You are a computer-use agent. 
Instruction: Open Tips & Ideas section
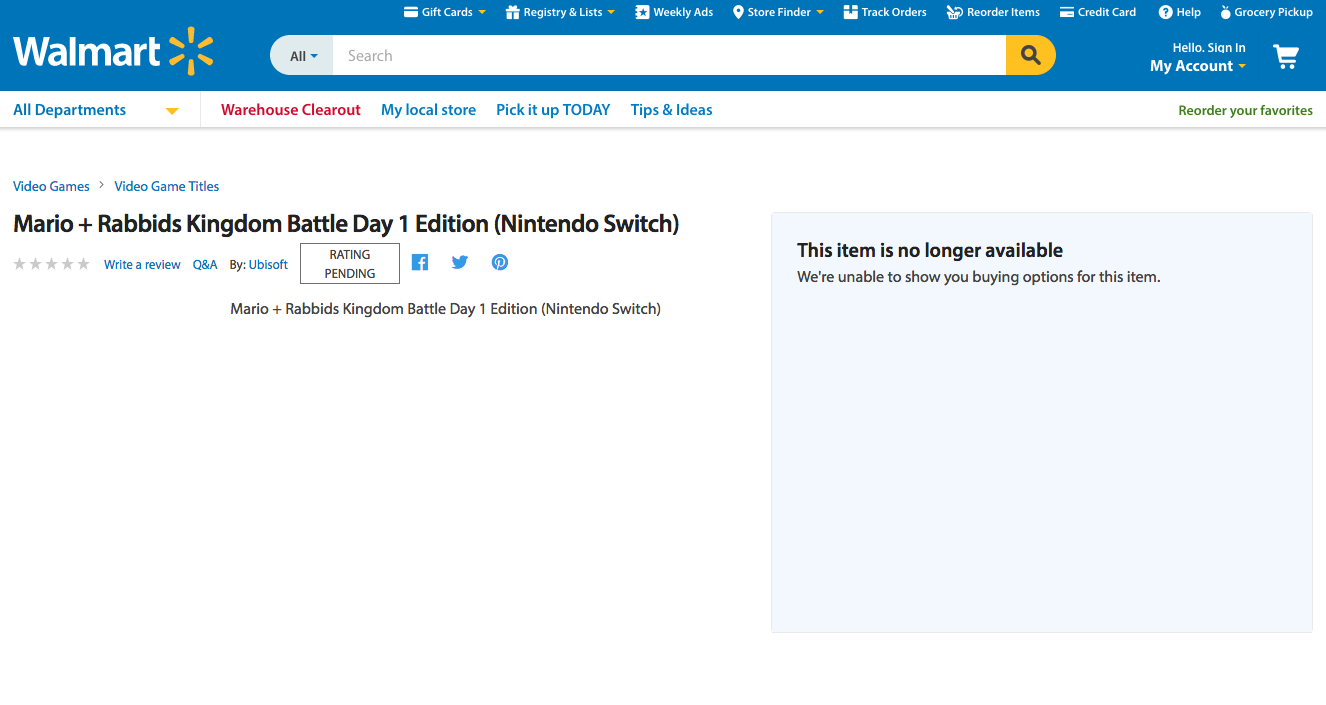tap(672, 110)
